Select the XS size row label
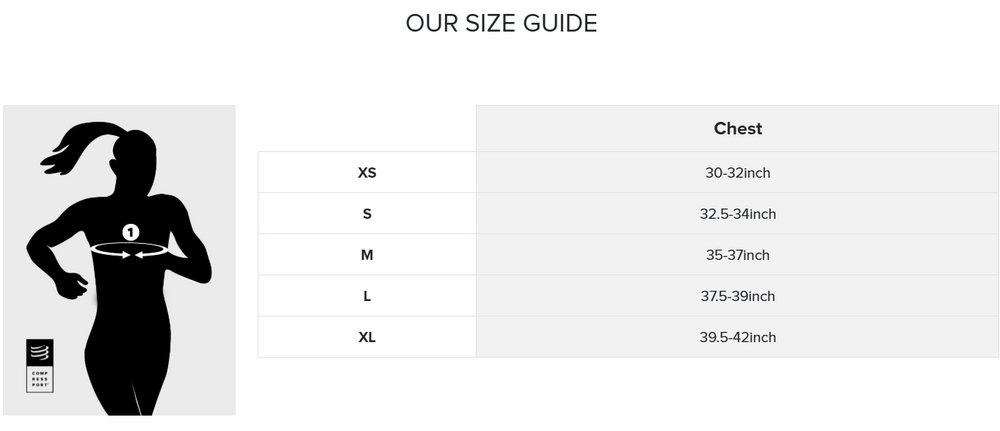 point(367,173)
